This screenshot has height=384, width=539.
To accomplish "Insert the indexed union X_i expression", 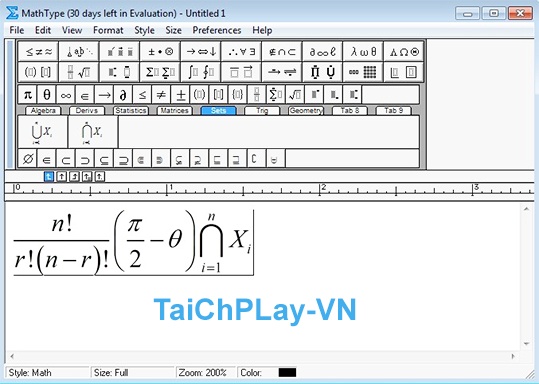I will (43, 132).
